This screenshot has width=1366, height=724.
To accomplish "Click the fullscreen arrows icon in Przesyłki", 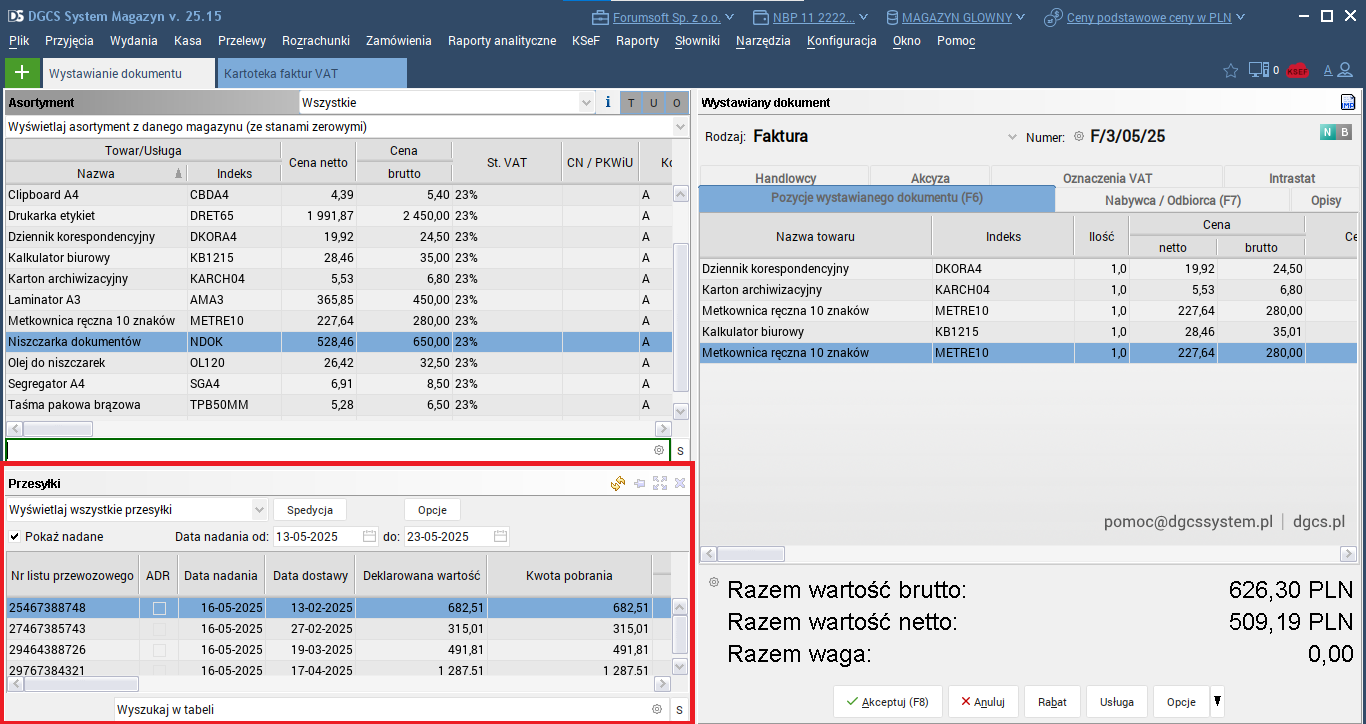I will point(659,483).
